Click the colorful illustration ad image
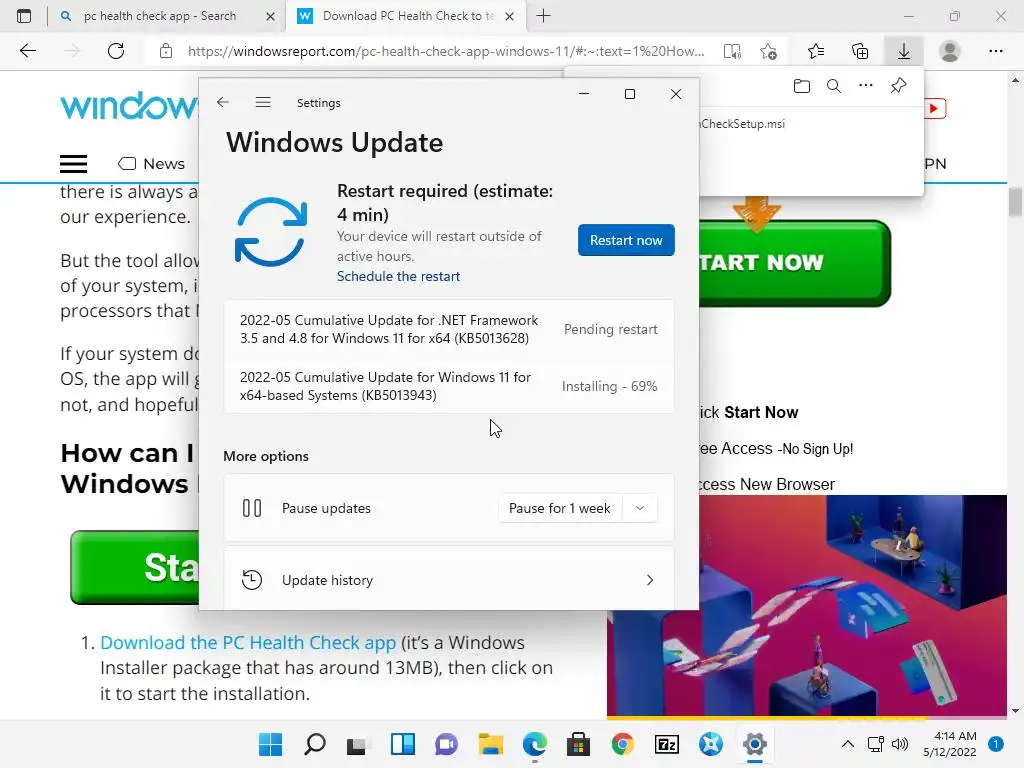This screenshot has width=1024, height=768. pyautogui.click(x=807, y=605)
